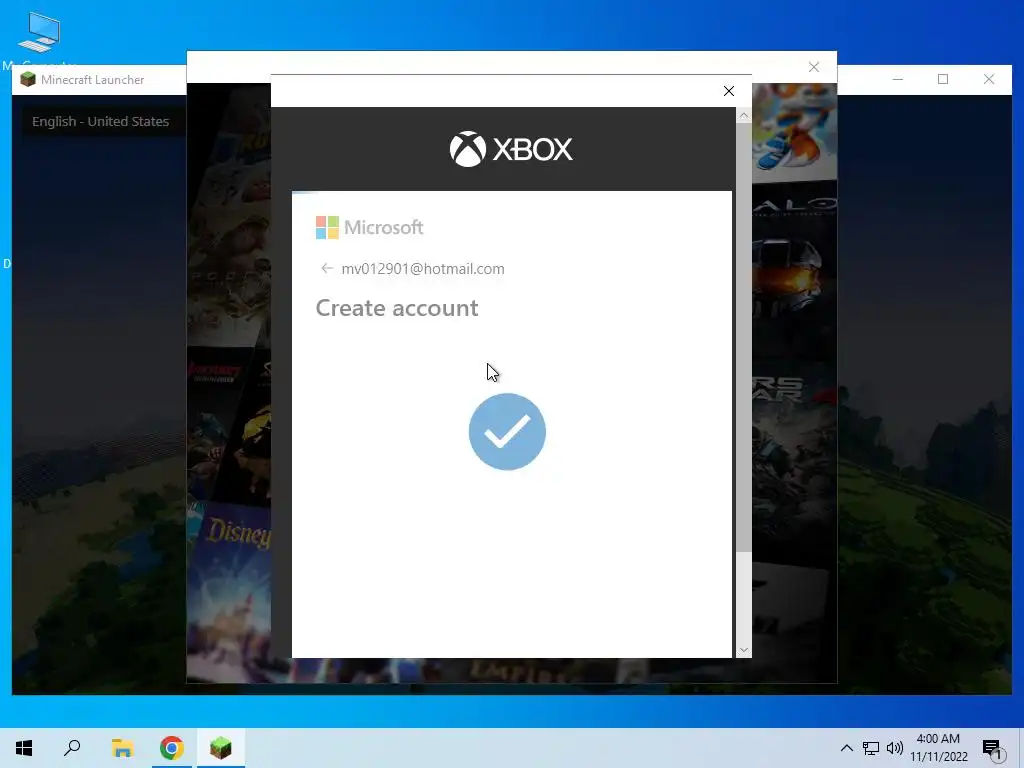Click the blue checkmark circle
1024x768 pixels.
tap(507, 432)
